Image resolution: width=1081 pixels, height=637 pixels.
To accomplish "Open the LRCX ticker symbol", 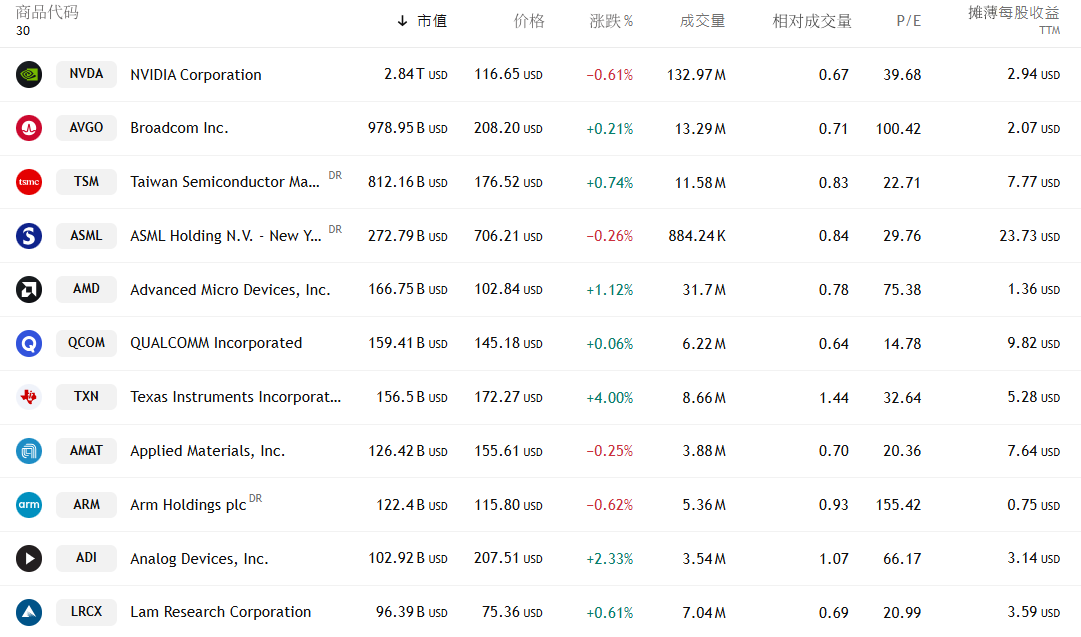I will pos(86,611).
